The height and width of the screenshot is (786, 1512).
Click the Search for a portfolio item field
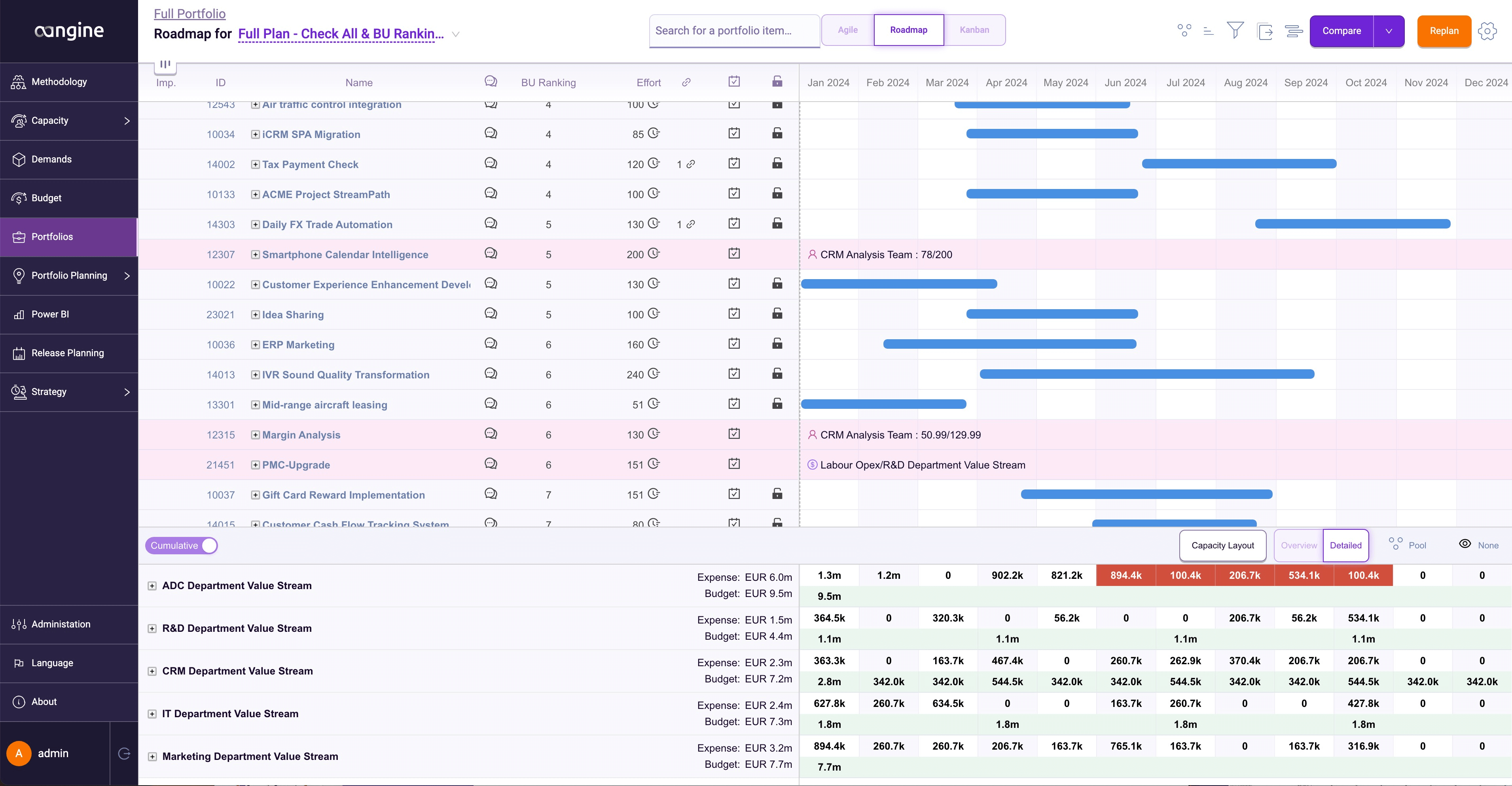(x=734, y=30)
